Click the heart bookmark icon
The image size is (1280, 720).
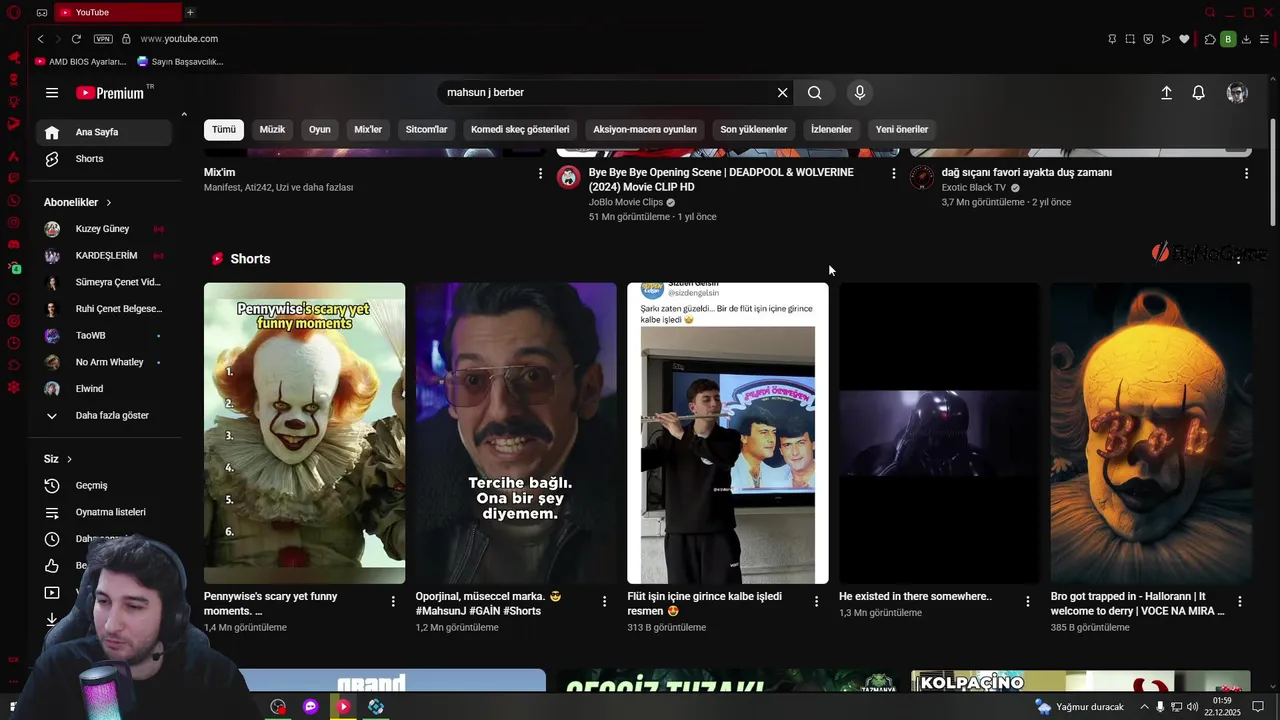click(x=1184, y=39)
